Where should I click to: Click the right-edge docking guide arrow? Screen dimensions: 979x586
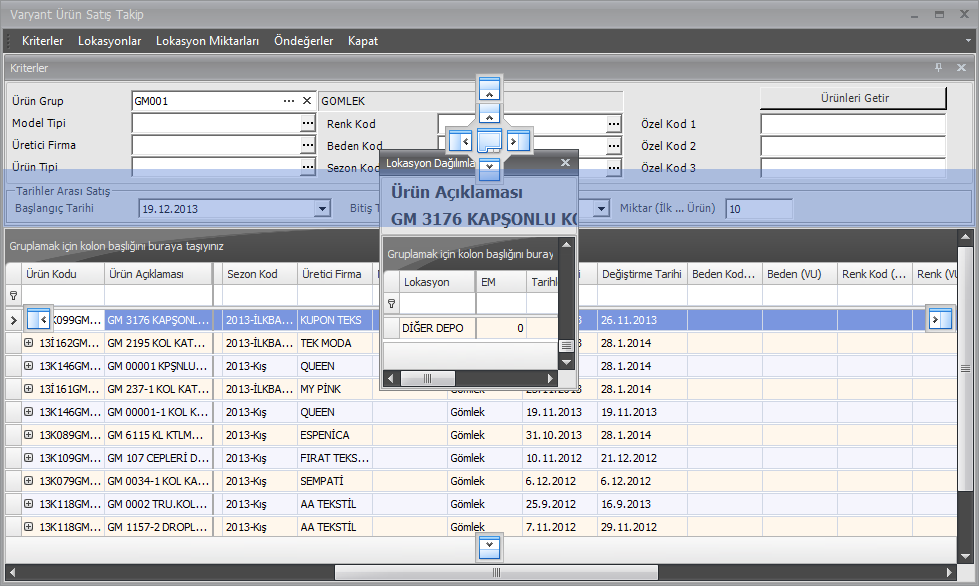(939, 320)
